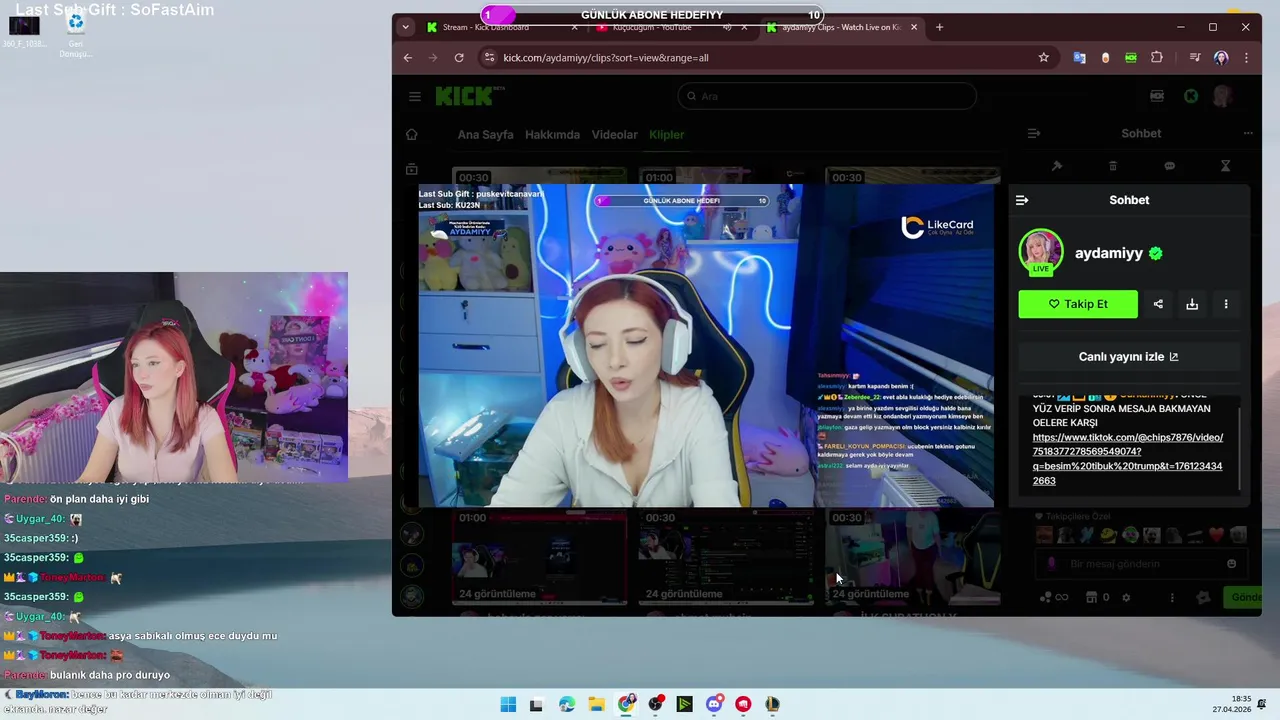This screenshot has height=720, width=1280.
Task: Click the Ara search field on Kick
Action: [826, 96]
